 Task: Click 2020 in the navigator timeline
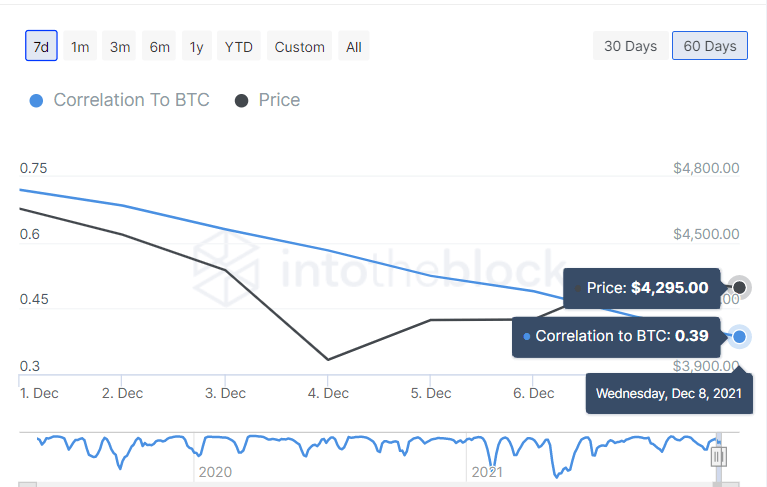pos(215,471)
